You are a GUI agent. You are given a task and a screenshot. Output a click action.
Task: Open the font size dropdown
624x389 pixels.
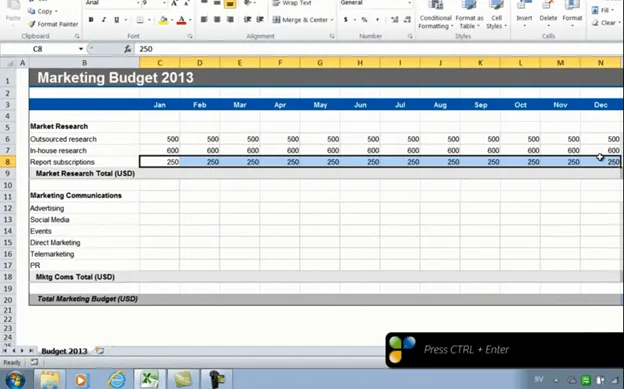tap(164, 3)
